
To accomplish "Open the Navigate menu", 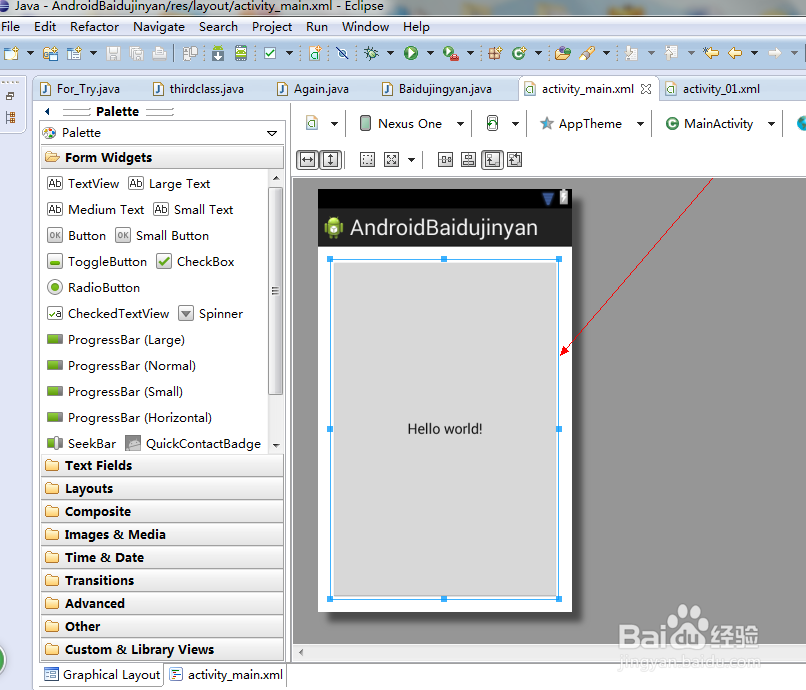I will [159, 27].
